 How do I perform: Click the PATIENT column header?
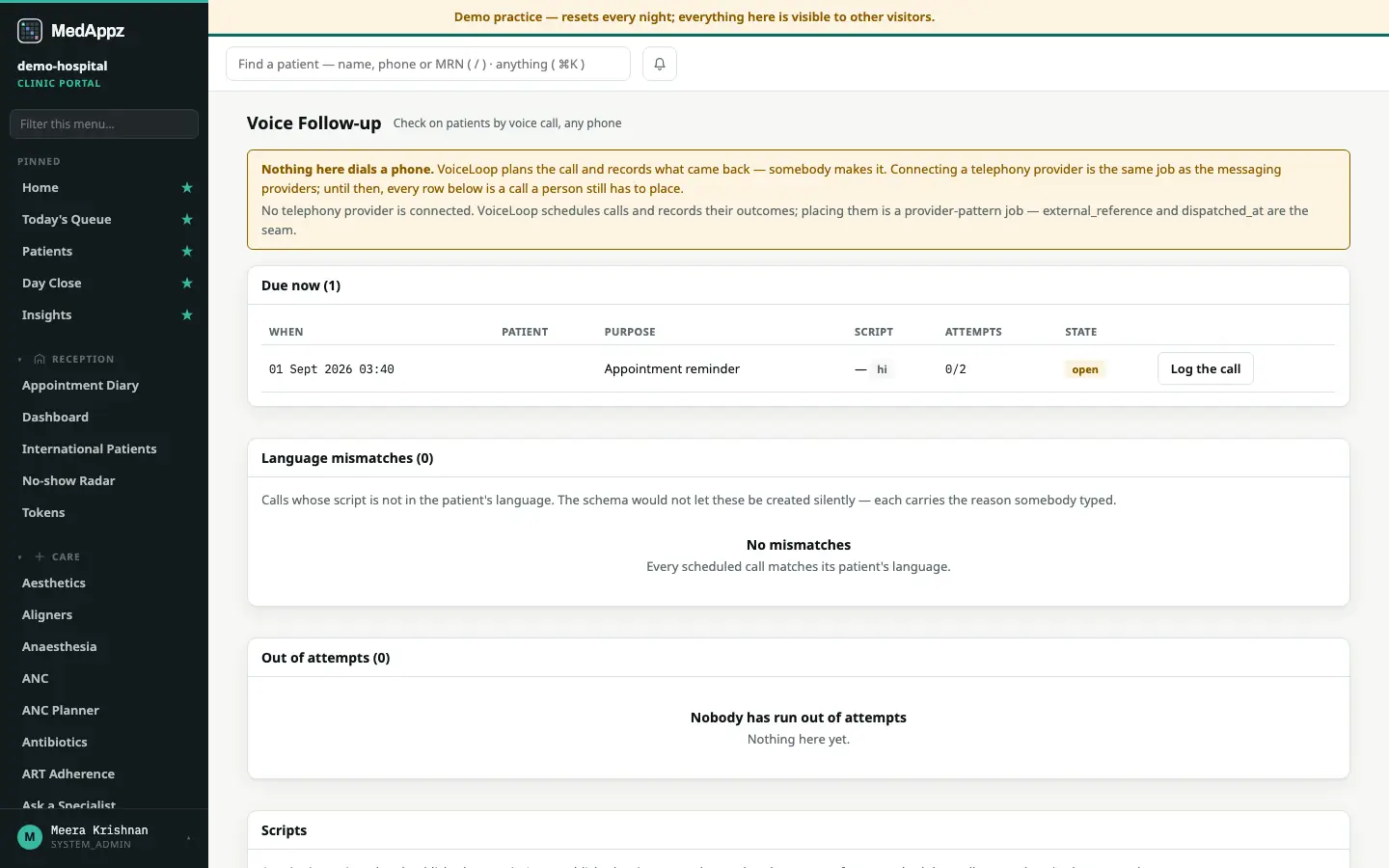click(525, 332)
